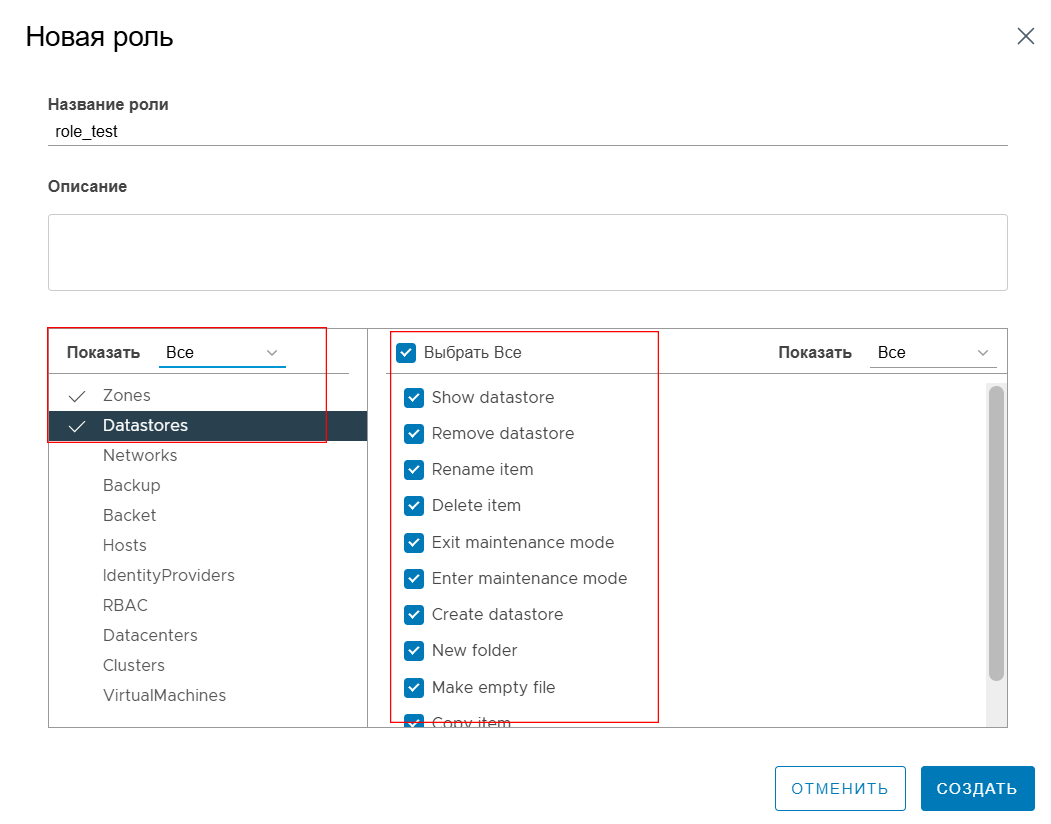Click the ОТМЕНИТЬ button
1051x824 pixels.
pyautogui.click(x=840, y=788)
